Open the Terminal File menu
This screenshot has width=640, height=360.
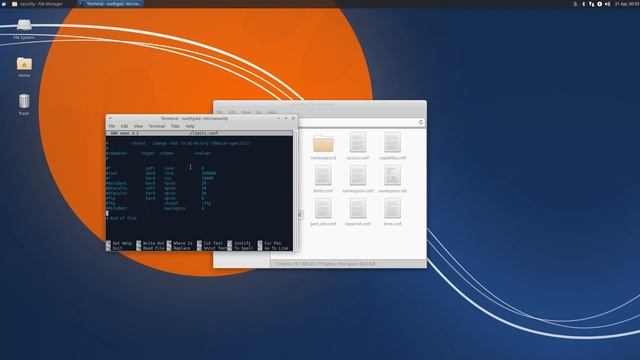point(111,126)
